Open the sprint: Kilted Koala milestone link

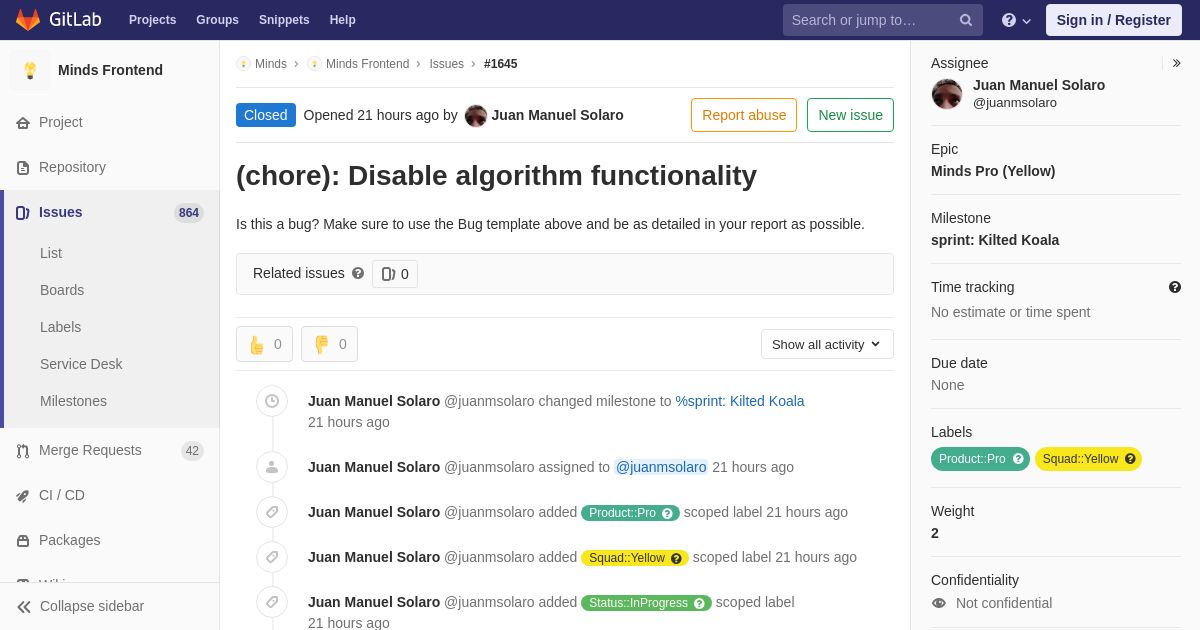pos(740,401)
